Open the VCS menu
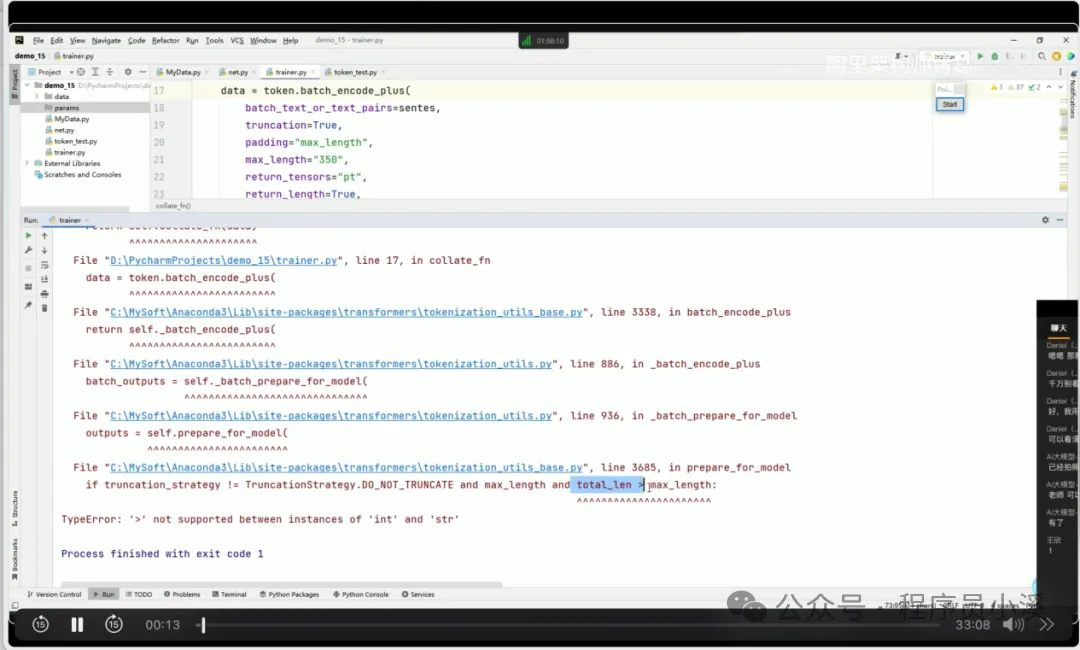This screenshot has width=1080, height=650. [237, 41]
